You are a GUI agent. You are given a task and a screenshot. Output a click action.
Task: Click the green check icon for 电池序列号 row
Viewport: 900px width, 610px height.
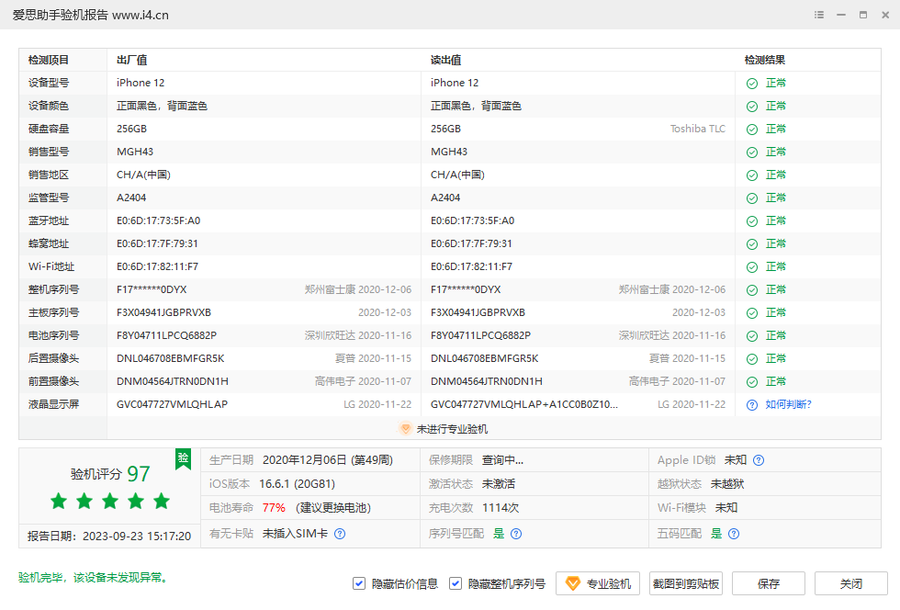coord(752,336)
